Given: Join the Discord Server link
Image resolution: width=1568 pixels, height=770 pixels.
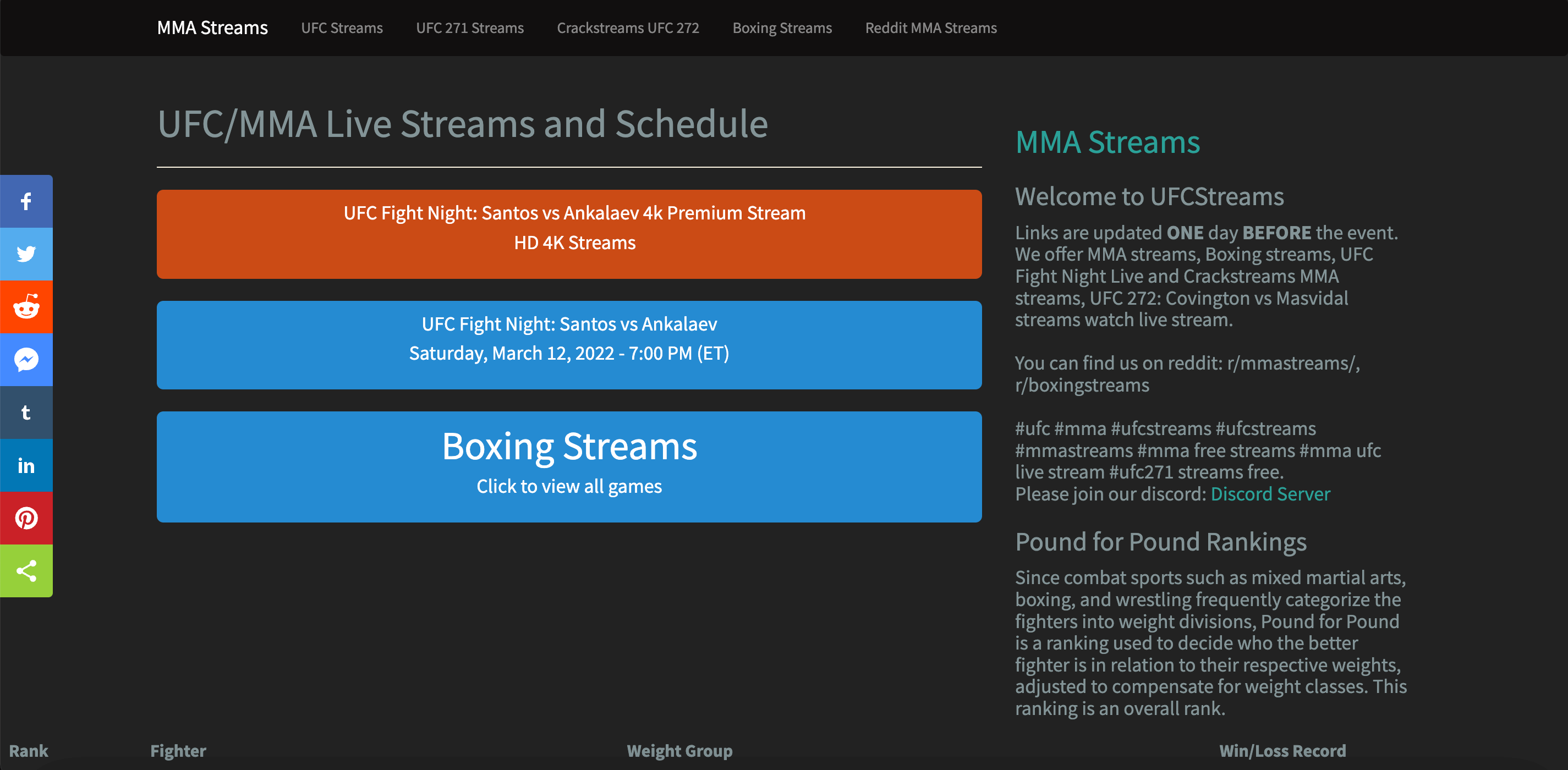Looking at the screenshot, I should [1270, 494].
